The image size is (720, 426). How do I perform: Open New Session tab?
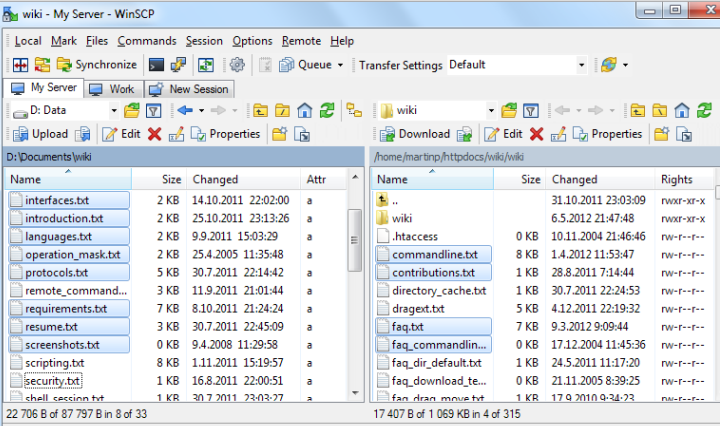pyautogui.click(x=189, y=89)
